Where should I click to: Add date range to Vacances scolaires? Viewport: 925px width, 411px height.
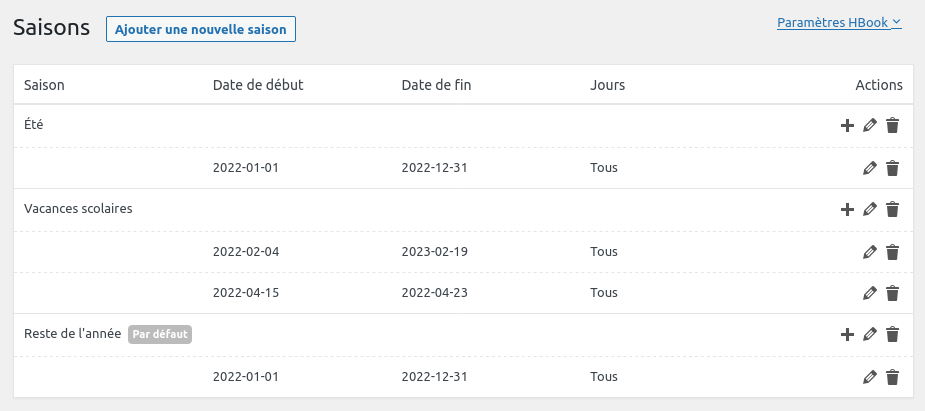(x=847, y=209)
